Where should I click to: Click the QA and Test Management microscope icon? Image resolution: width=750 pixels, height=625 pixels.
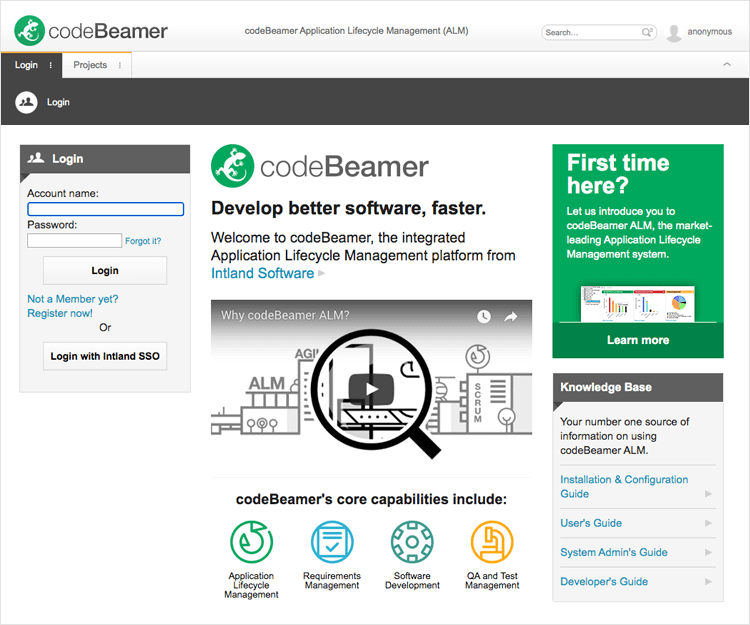(x=492, y=542)
